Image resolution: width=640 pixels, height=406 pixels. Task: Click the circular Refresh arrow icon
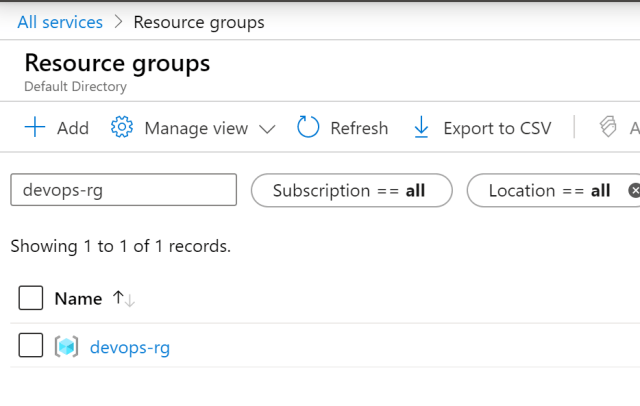(308, 128)
